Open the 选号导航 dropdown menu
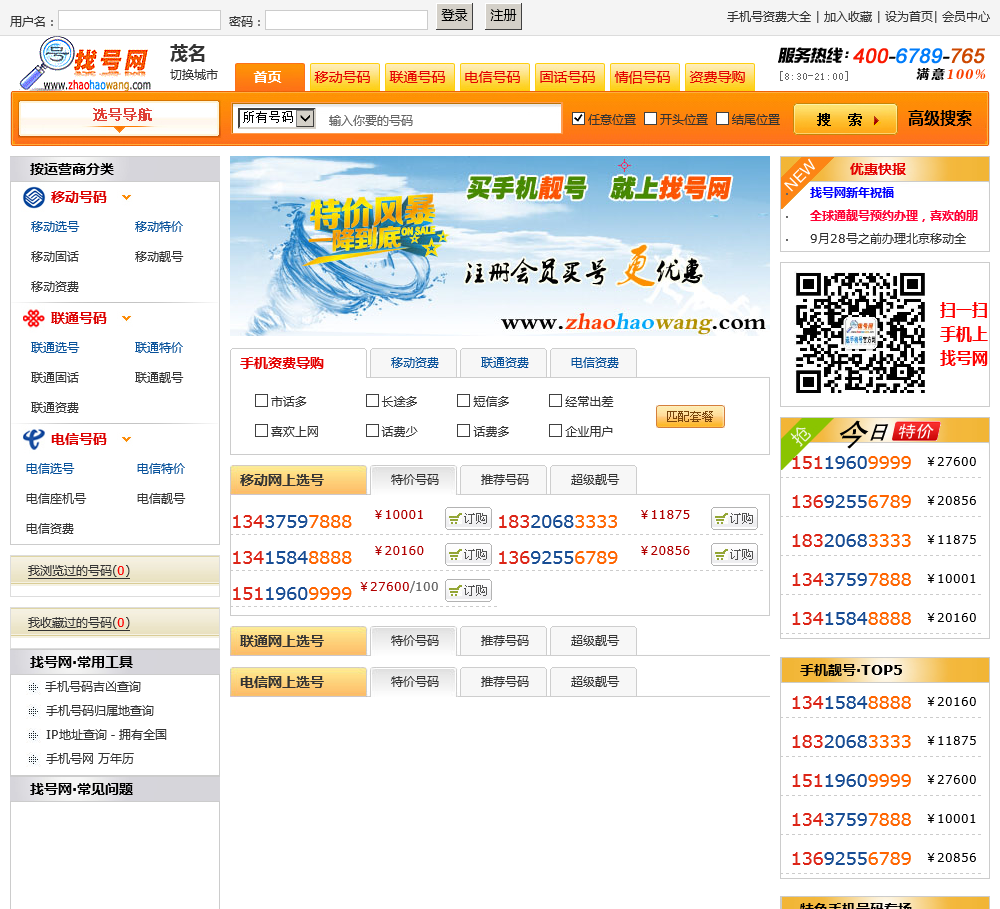 click(119, 118)
